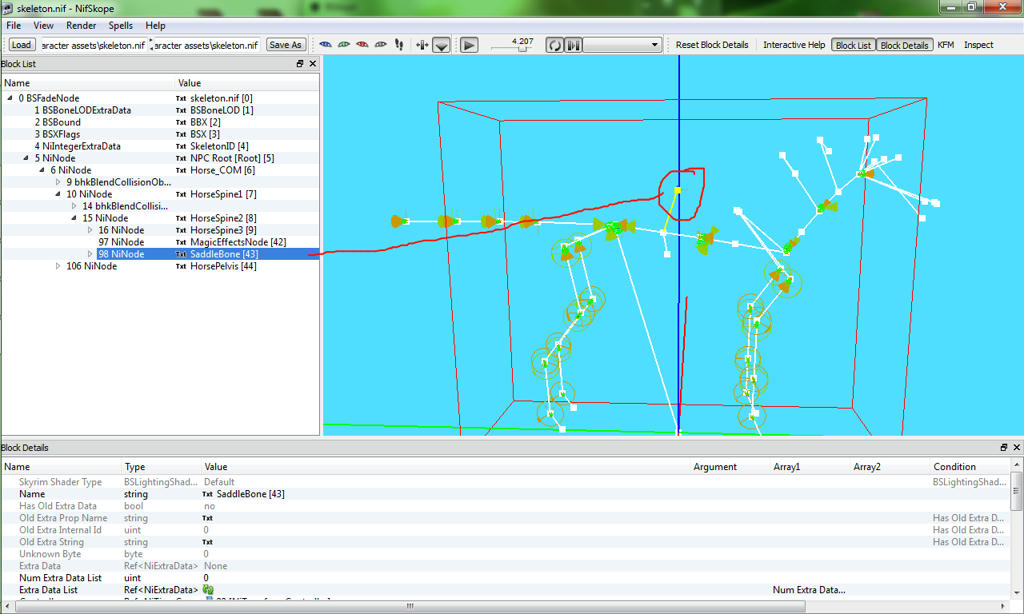Click the Save As button

tap(285, 44)
